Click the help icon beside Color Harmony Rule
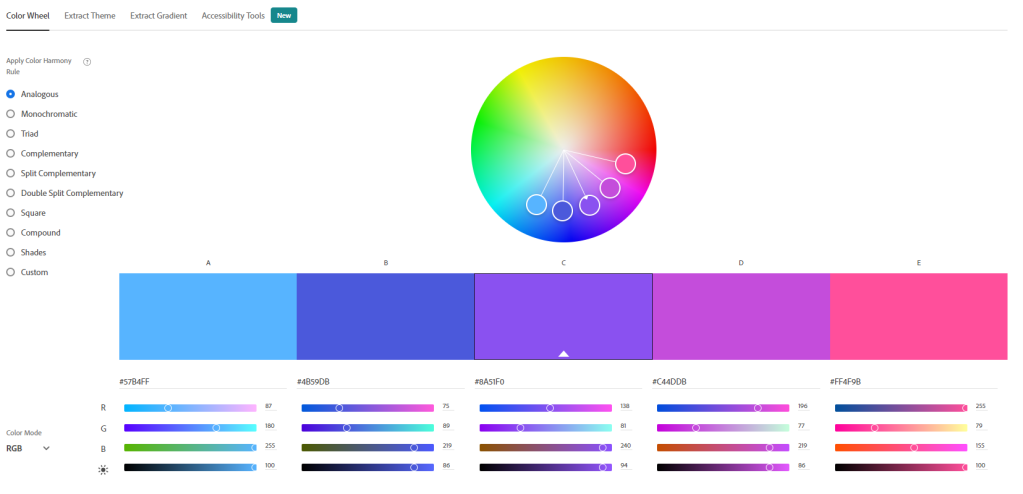The width and height of the screenshot is (1023, 494). [x=87, y=61]
